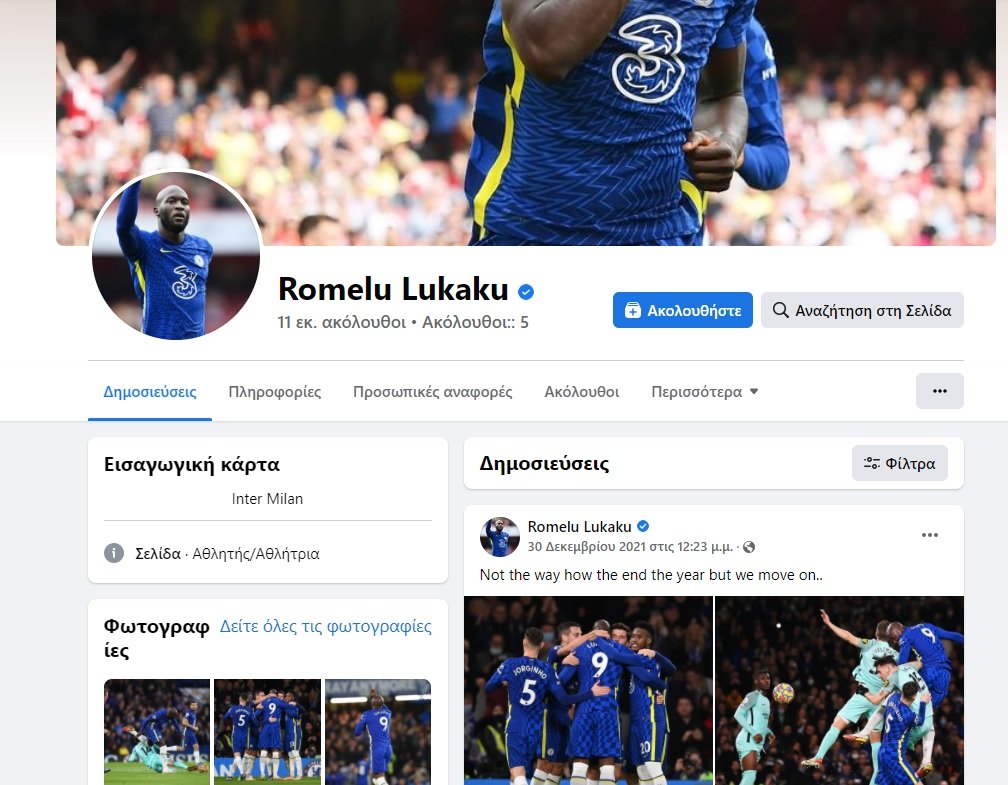
Task: Click the verified badge in post header
Action: [x=643, y=527]
